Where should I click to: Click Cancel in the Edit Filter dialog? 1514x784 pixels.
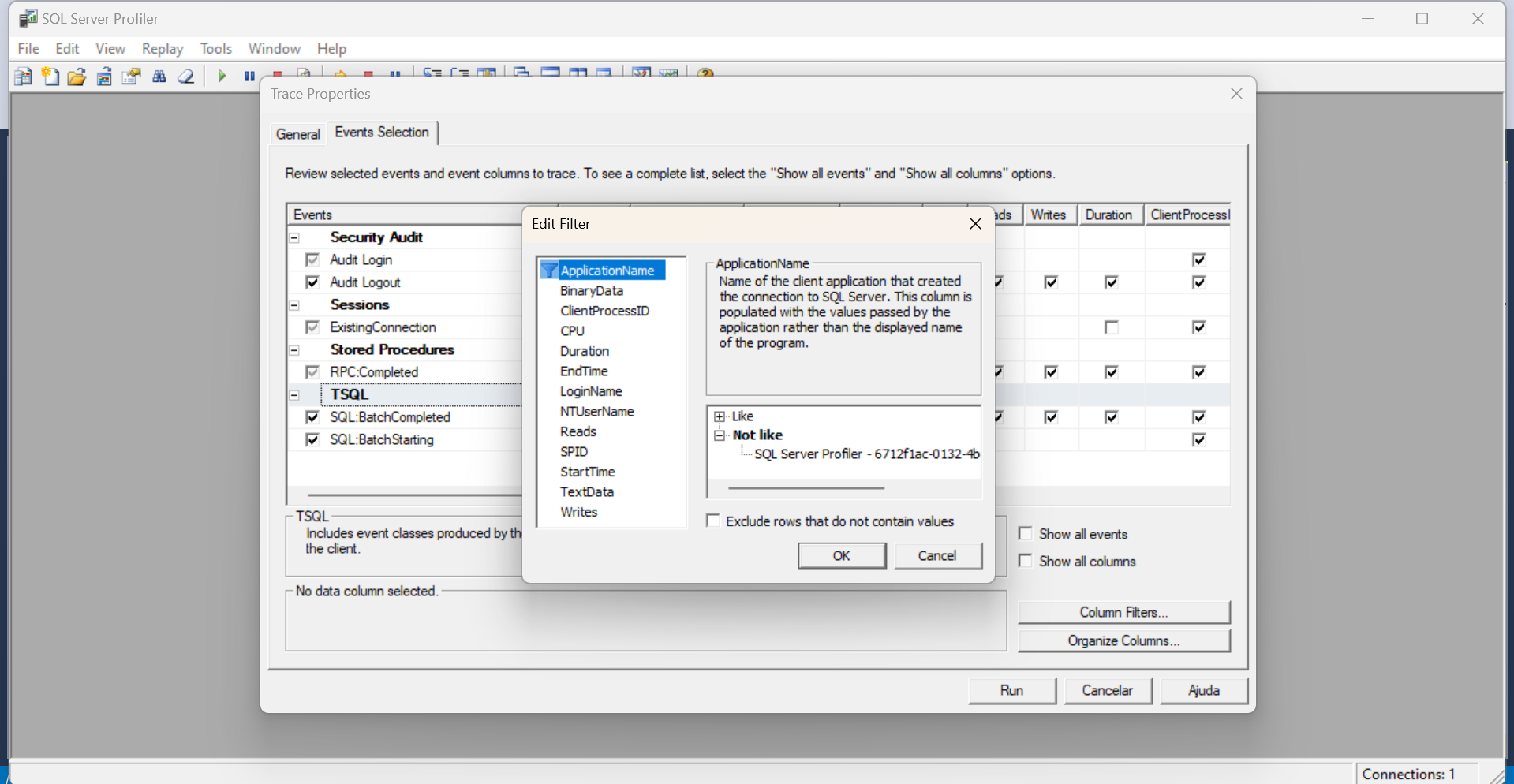tap(937, 556)
